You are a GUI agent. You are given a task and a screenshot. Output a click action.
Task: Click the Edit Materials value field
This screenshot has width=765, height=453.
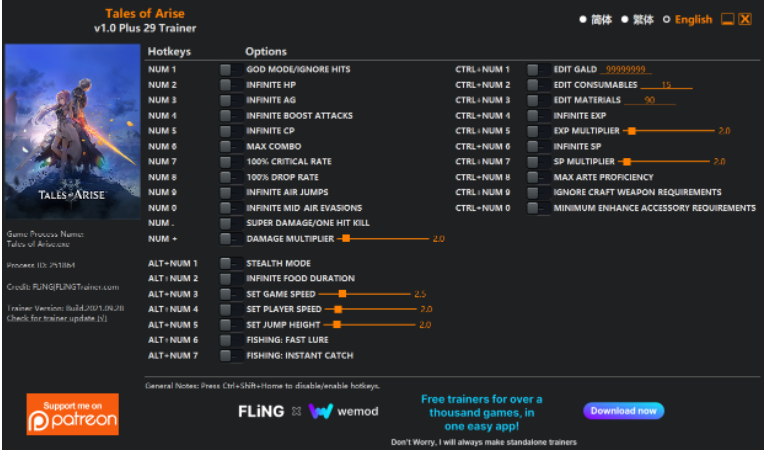pyautogui.click(x=650, y=100)
